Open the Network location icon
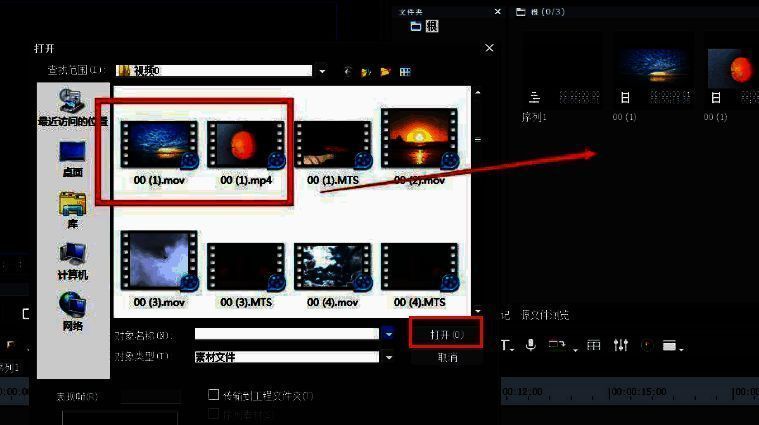 coord(72,310)
